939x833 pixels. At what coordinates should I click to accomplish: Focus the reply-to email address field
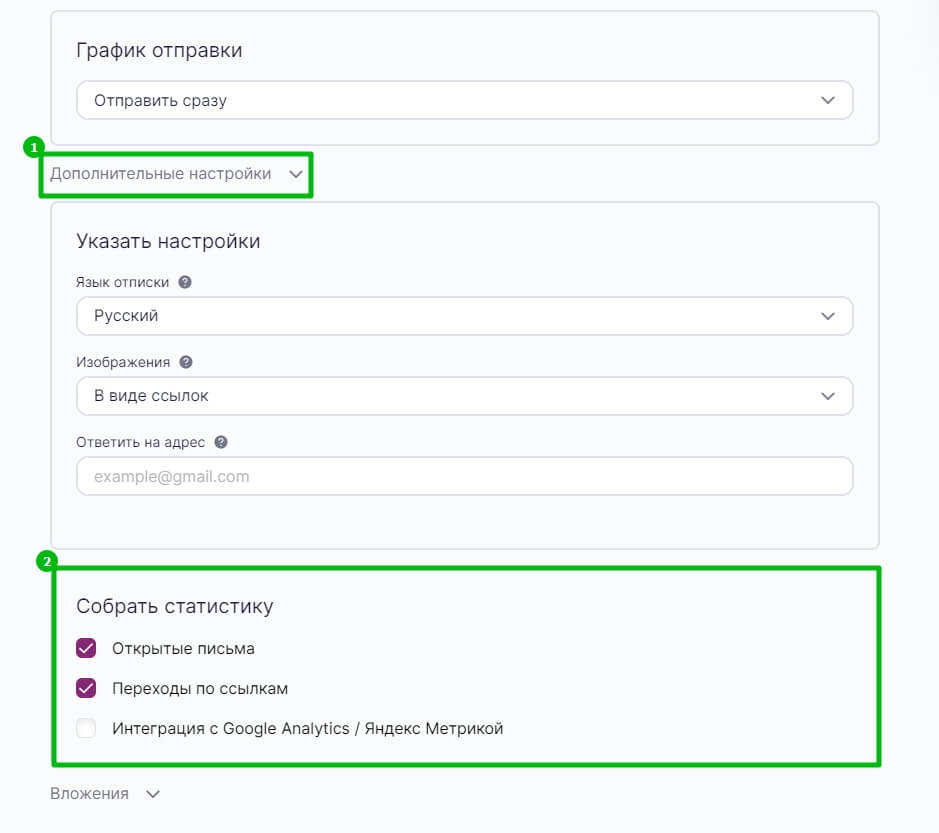coord(465,476)
